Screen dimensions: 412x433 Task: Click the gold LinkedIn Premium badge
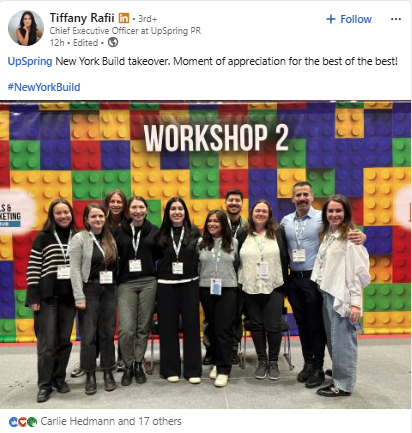[x=124, y=18]
